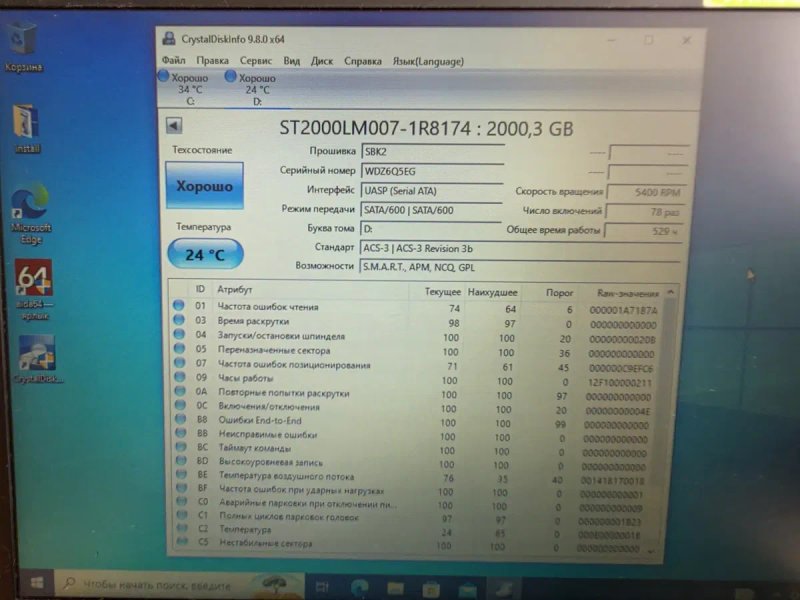Screen dimensions: 800x600
Task: Open the CrystalDisk desktop shortcut
Action: click(x=37, y=359)
